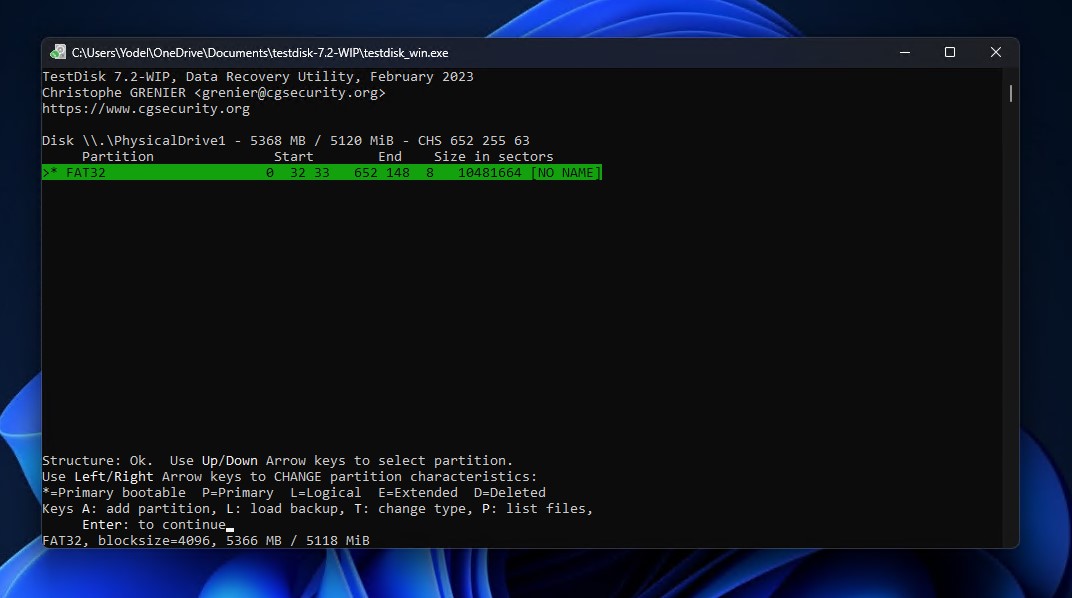The height and width of the screenshot is (598, 1072).
Task: Close the testdisk_win.exe window
Action: tap(995, 52)
